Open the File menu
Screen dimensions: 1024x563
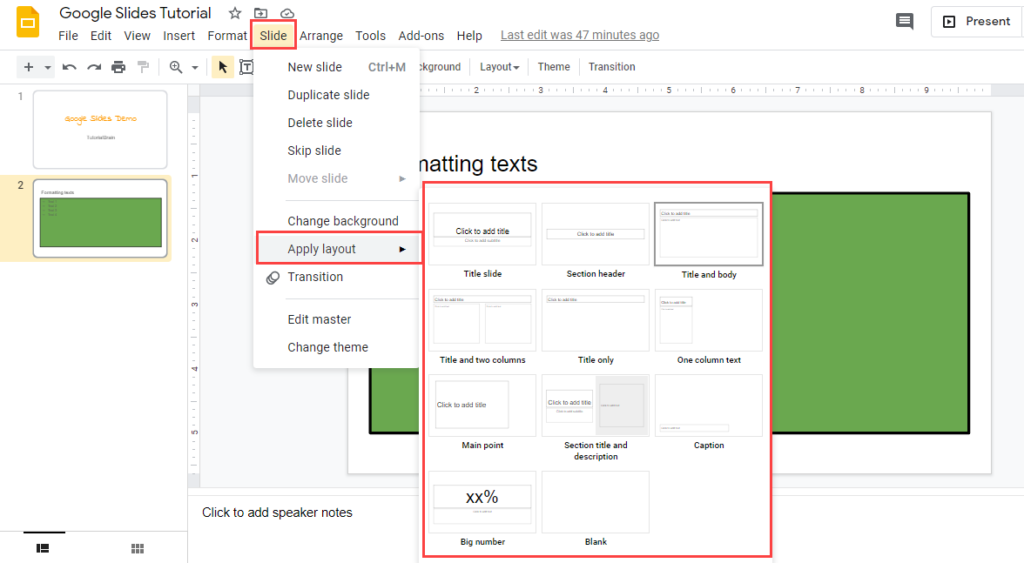68,36
